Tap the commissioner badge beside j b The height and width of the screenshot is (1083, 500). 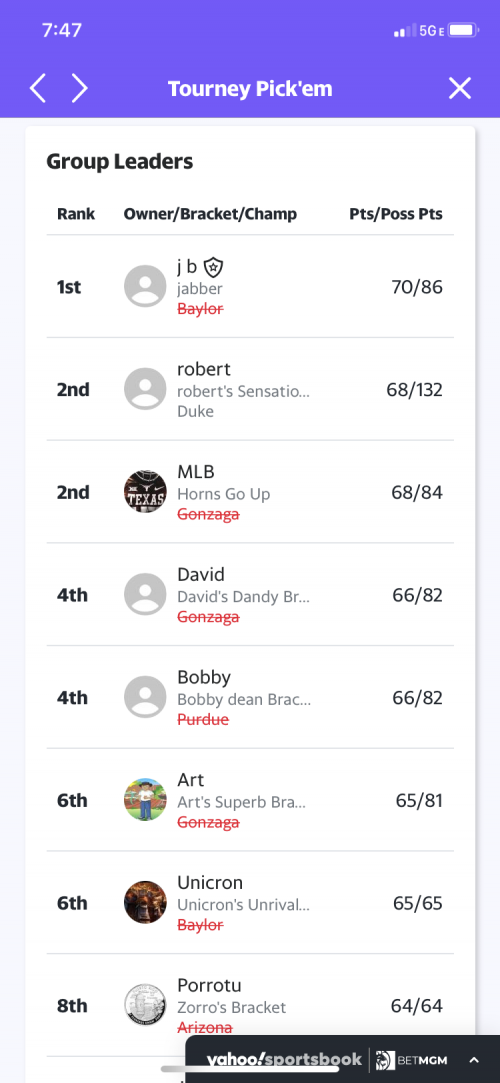[x=214, y=267]
